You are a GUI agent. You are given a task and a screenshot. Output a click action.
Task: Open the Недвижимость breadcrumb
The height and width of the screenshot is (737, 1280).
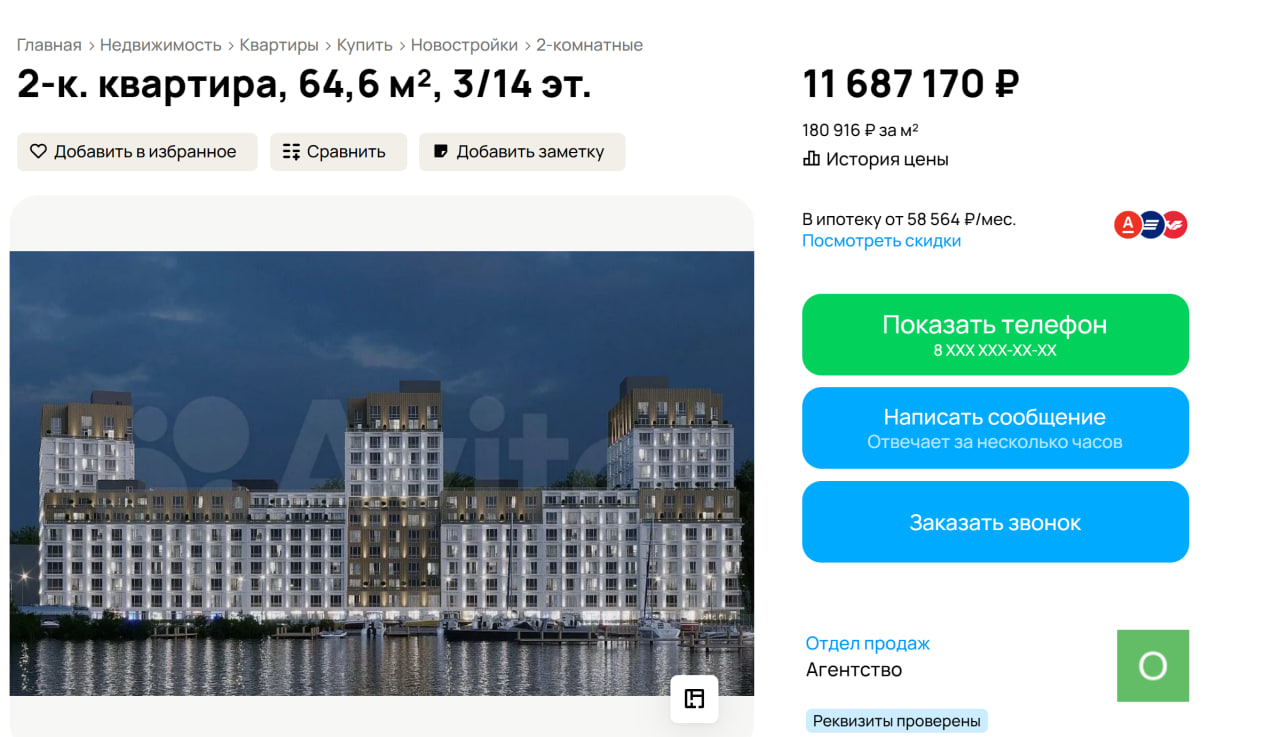pos(160,45)
